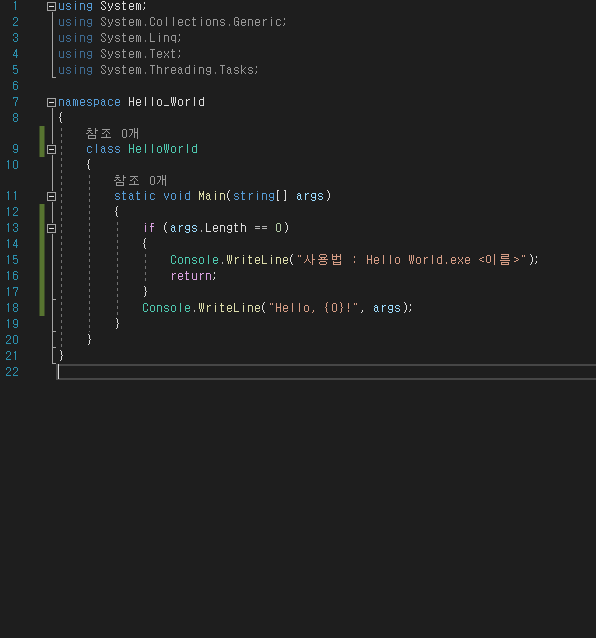Click the 'namespace' keyword on line 7
This screenshot has width=596, height=638.
(x=89, y=102)
